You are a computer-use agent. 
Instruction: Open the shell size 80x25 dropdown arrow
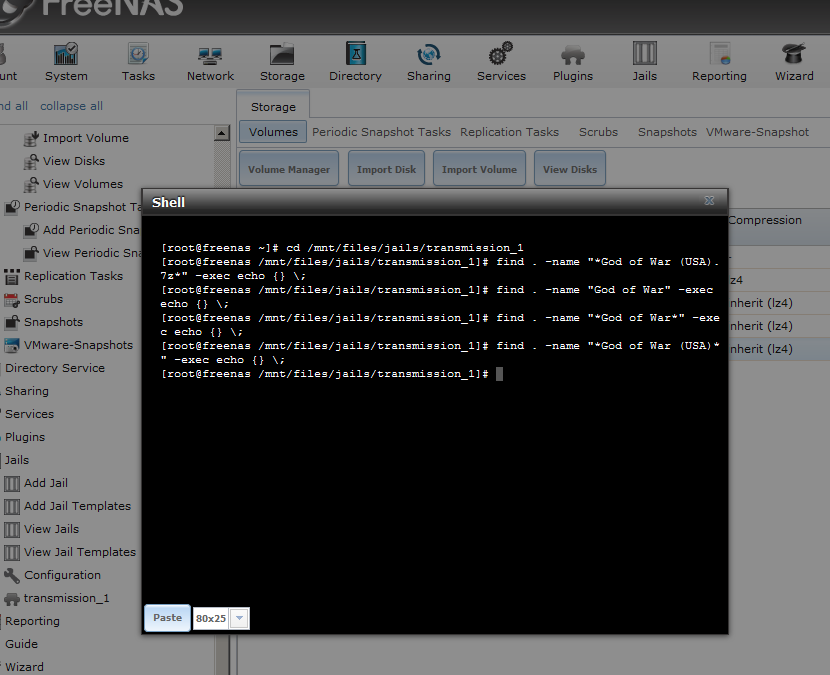tap(239, 618)
